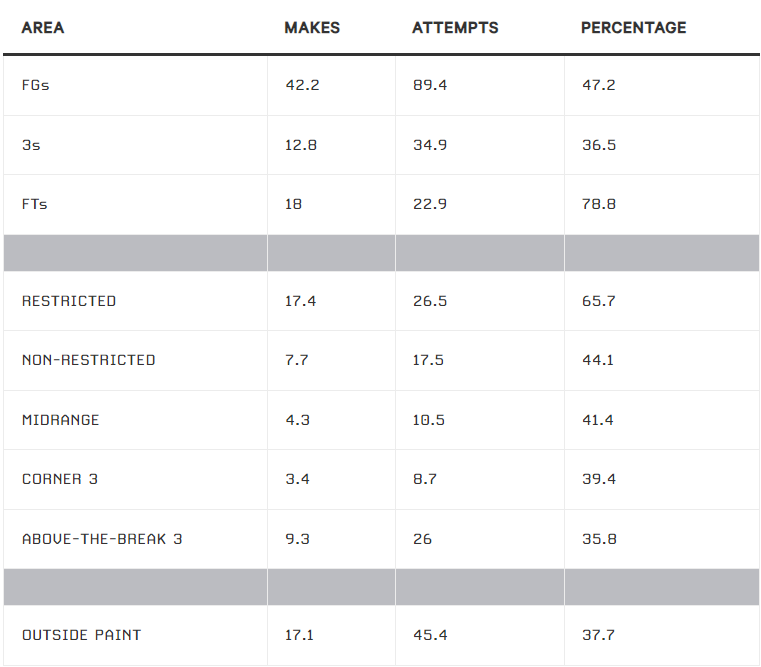Click the PERCENTAGE column header
761x667 pixels.
click(633, 28)
